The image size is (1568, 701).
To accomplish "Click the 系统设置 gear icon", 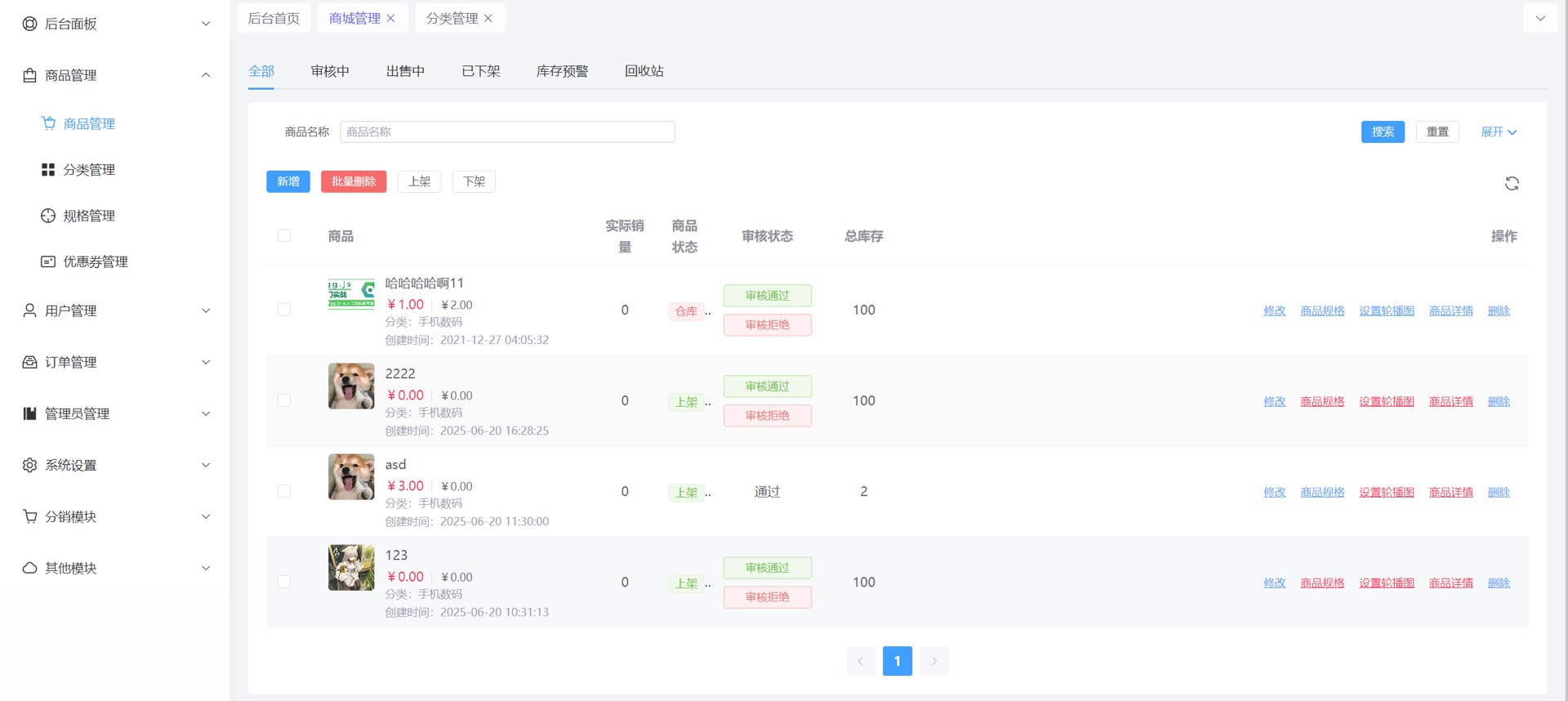I will pyautogui.click(x=30, y=465).
